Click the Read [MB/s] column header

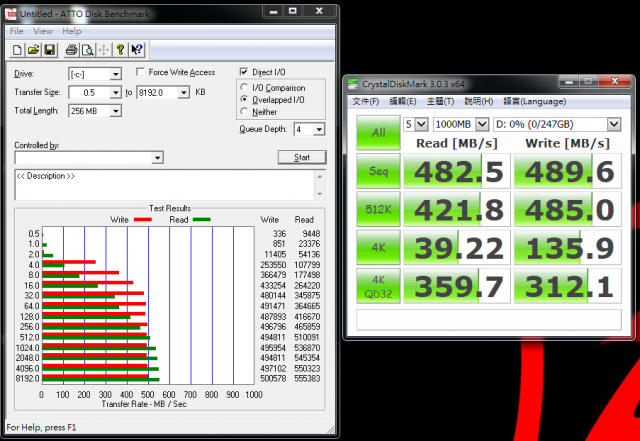click(456, 143)
